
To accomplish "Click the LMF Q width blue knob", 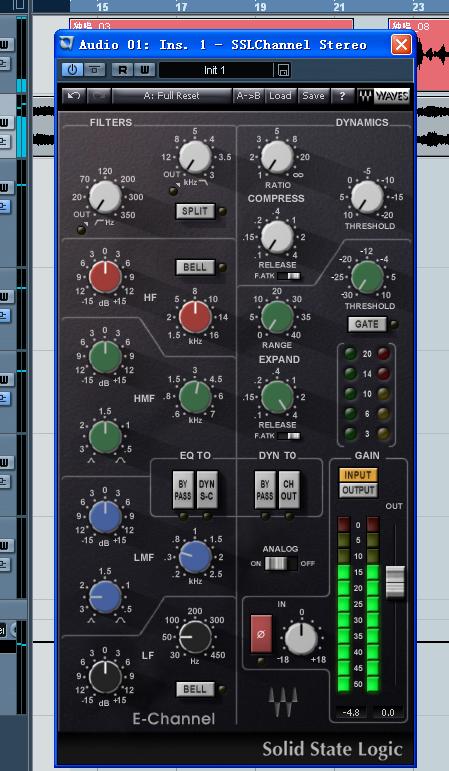I will point(105,596).
